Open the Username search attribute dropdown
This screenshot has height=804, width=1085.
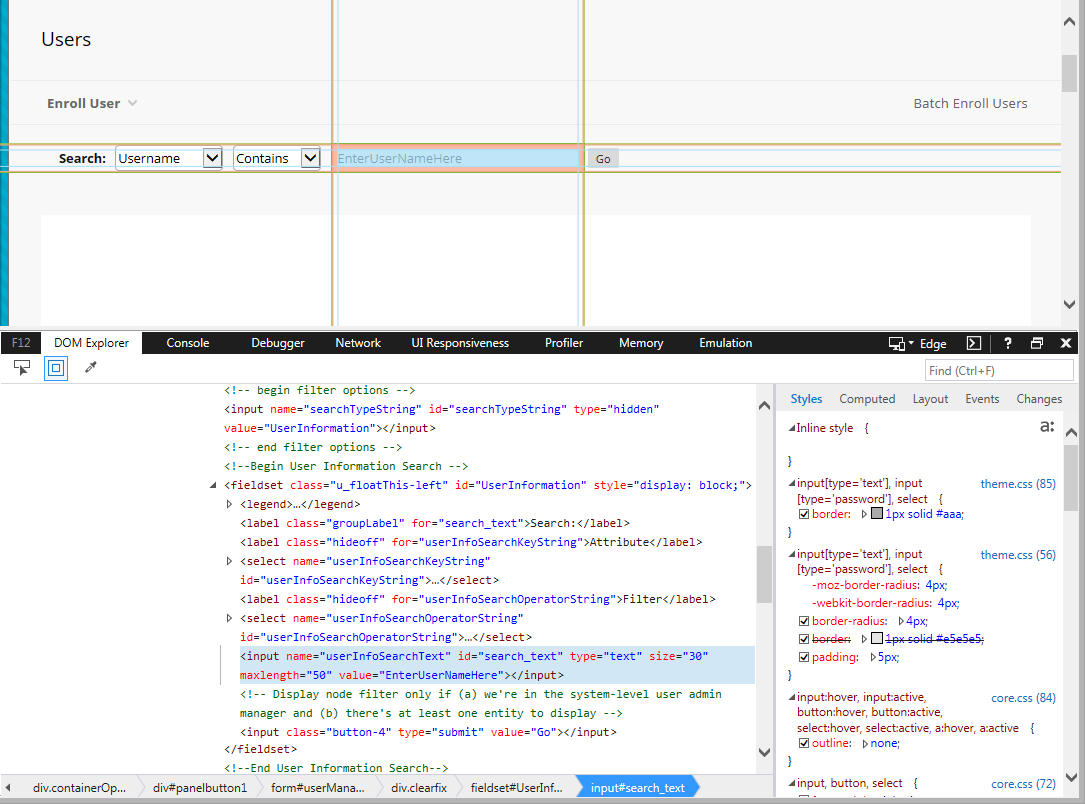point(169,158)
